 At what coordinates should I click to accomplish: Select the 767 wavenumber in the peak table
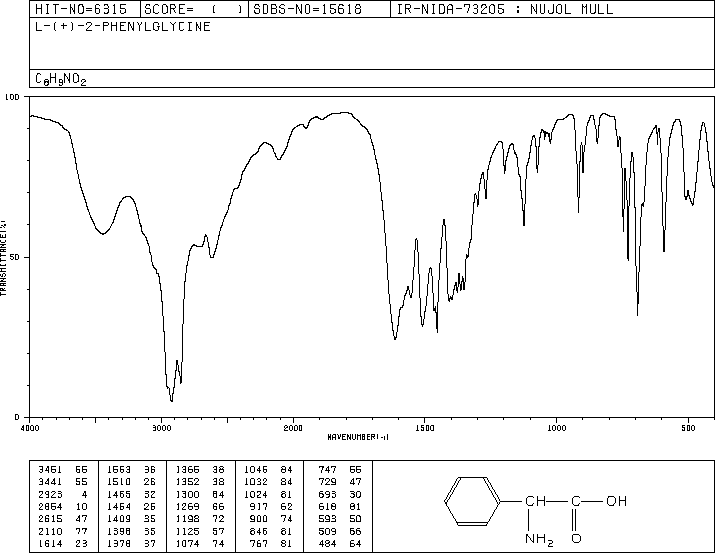coord(259,544)
